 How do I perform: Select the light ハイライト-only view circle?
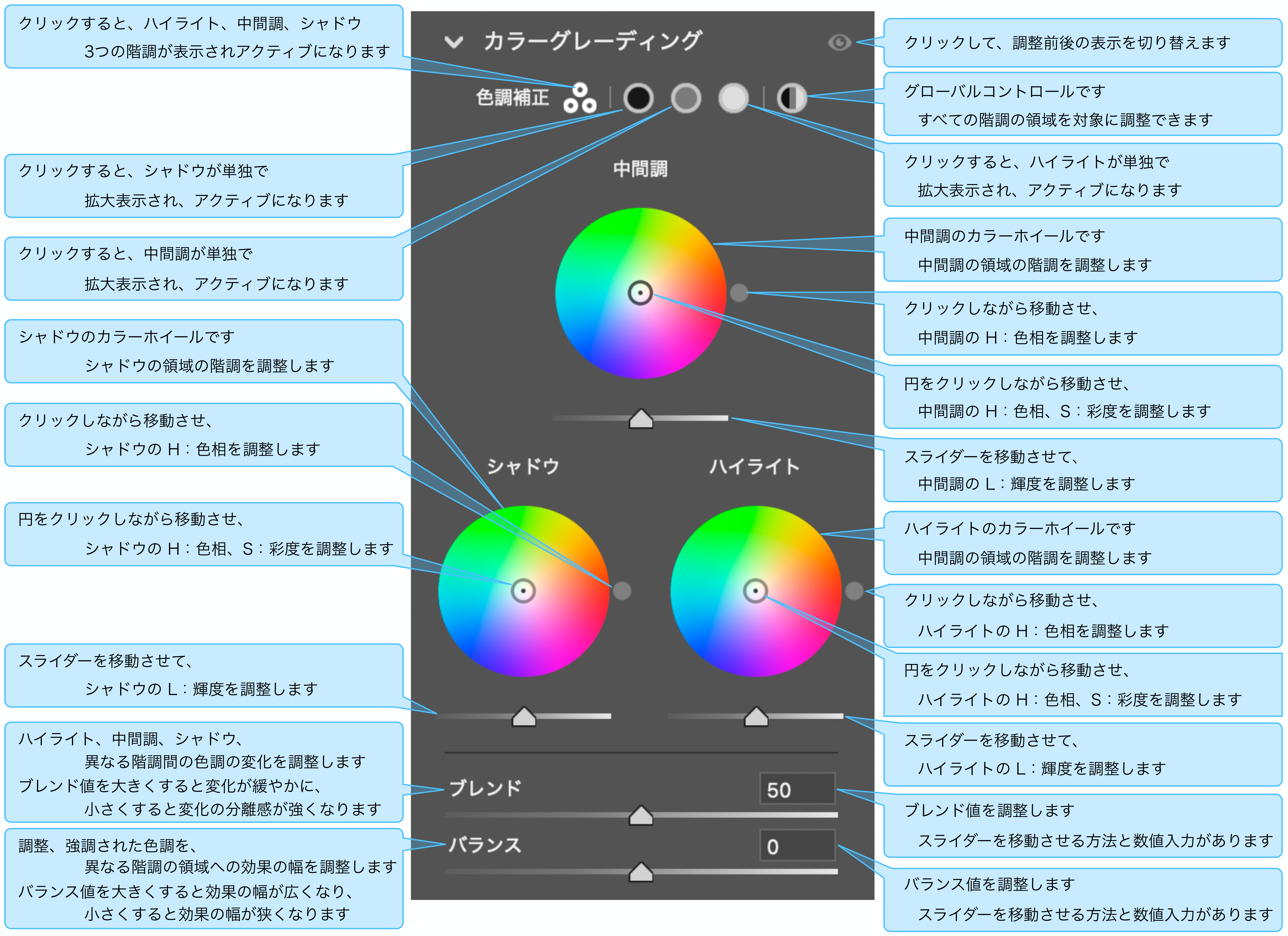(734, 98)
